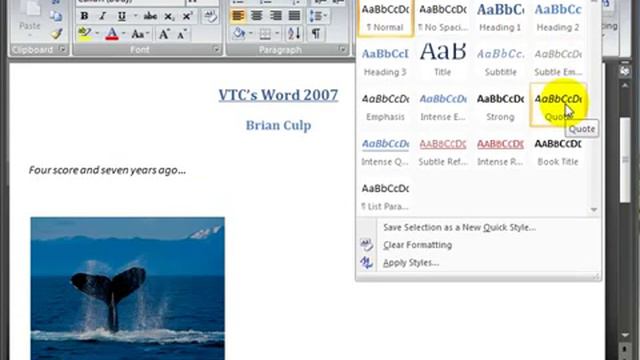Apply Text Highlight Color
This screenshot has height=360, width=640.
tap(84, 33)
